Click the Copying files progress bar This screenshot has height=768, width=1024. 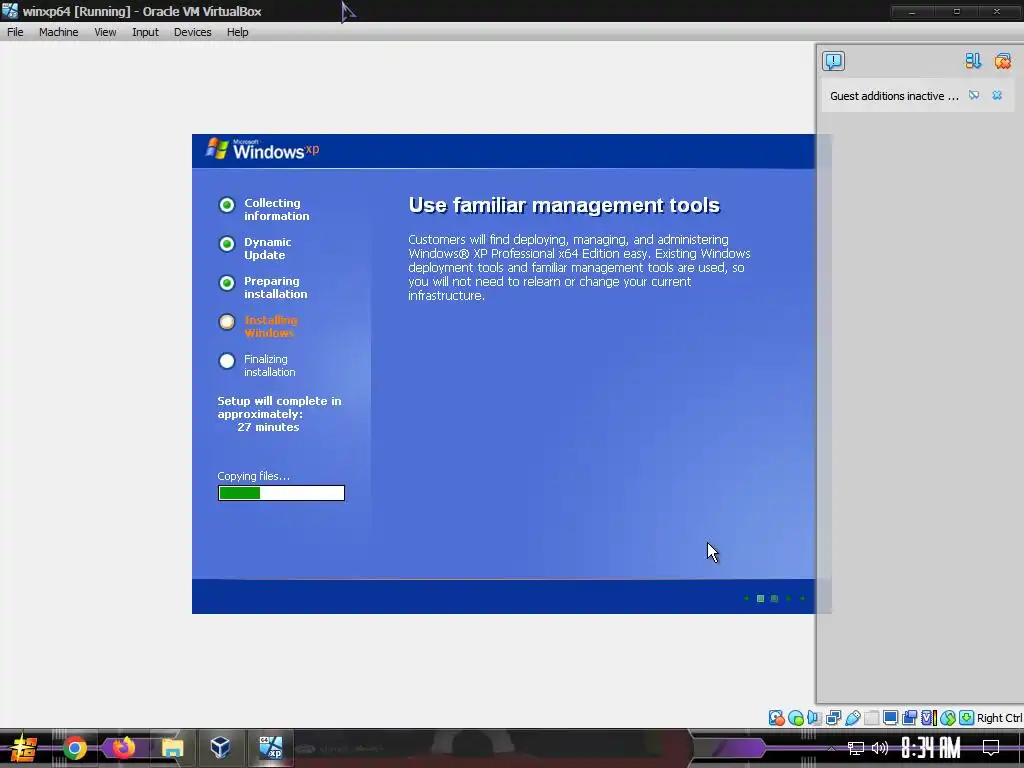click(x=281, y=493)
